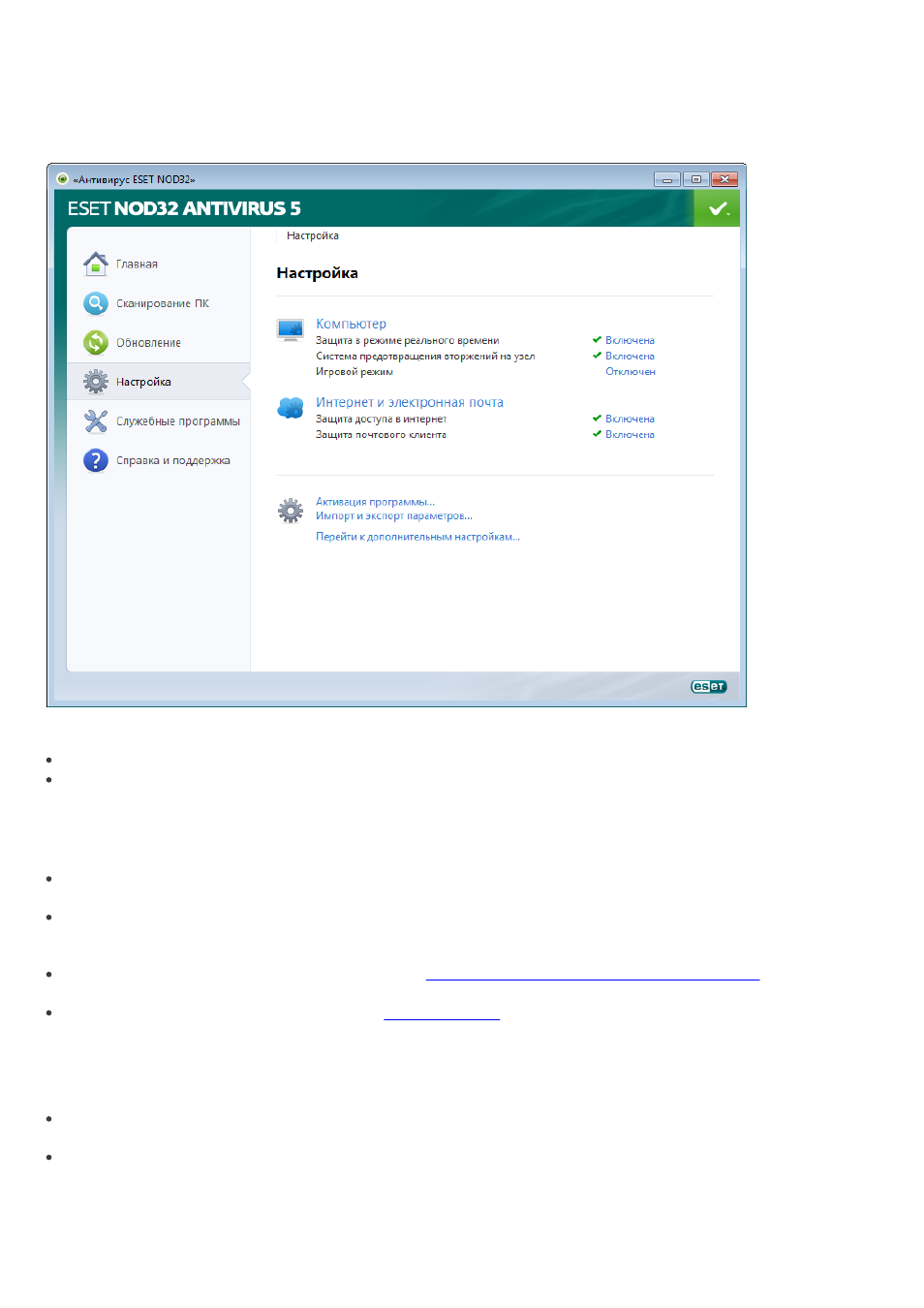Image resolution: width=924 pixels, height=1308 pixels.
Task: Click Защита почтового клиента text
Action: point(381,434)
